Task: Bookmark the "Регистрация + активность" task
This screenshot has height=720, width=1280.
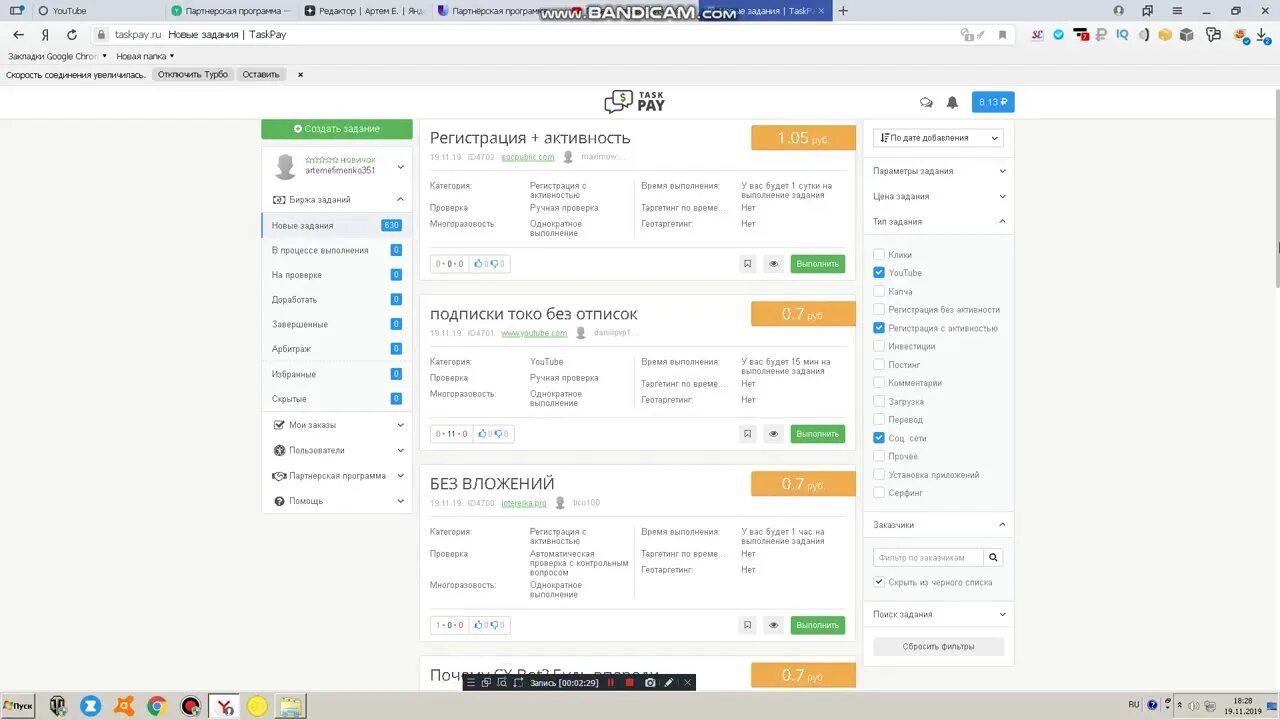Action: [747, 264]
